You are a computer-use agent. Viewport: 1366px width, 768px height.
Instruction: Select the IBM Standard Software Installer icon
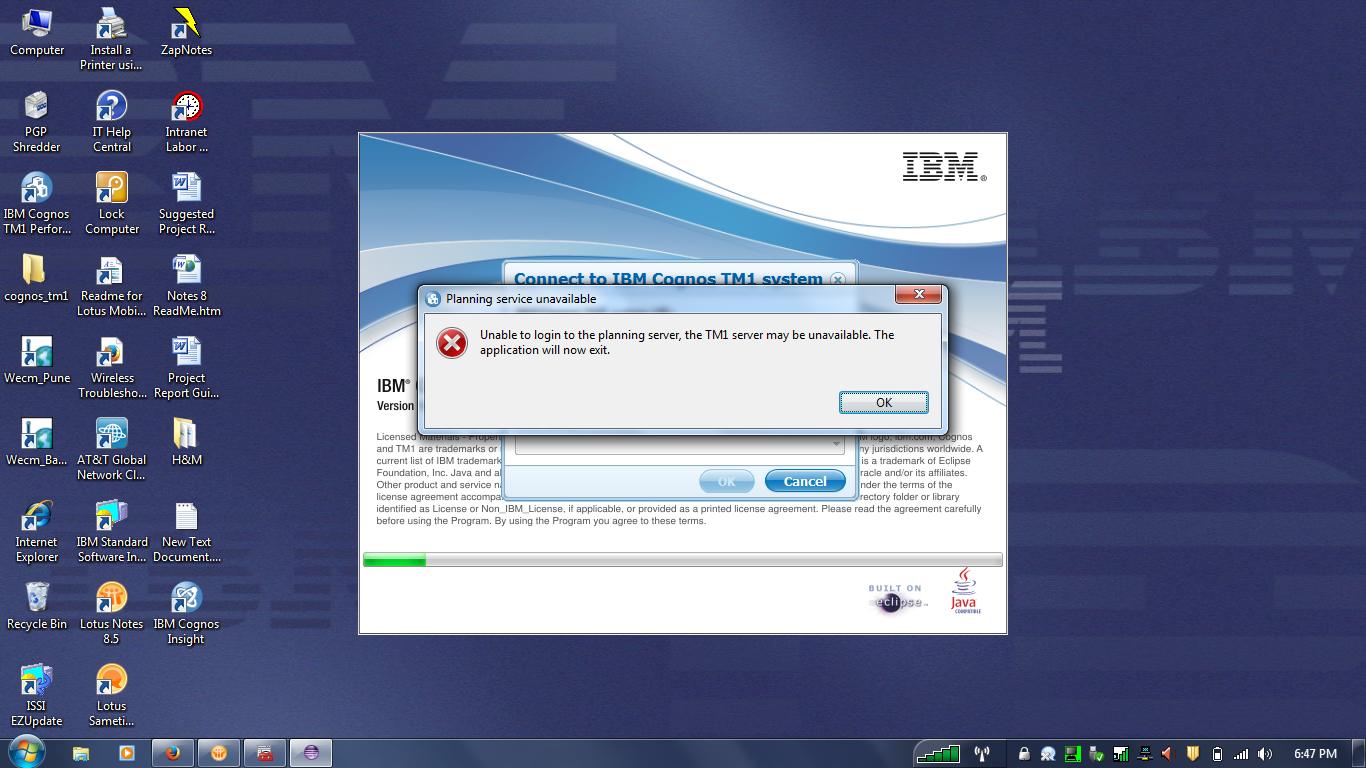111,531
